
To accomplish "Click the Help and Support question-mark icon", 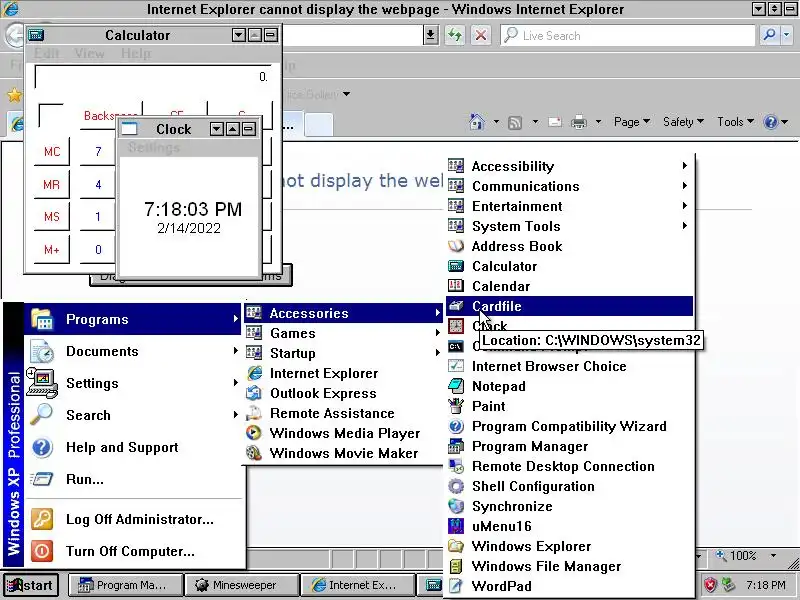I will (x=42, y=447).
